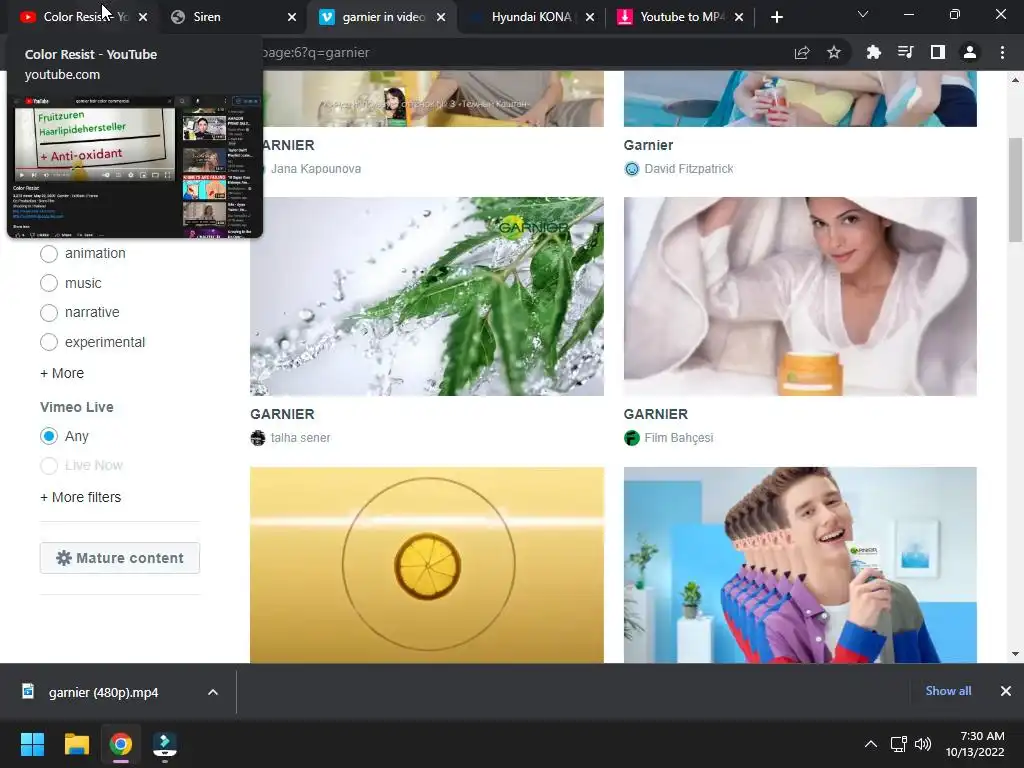Image resolution: width=1024 pixels, height=768 pixels.
Task: Visit David Fitzpatrick's profile
Action: (689, 169)
